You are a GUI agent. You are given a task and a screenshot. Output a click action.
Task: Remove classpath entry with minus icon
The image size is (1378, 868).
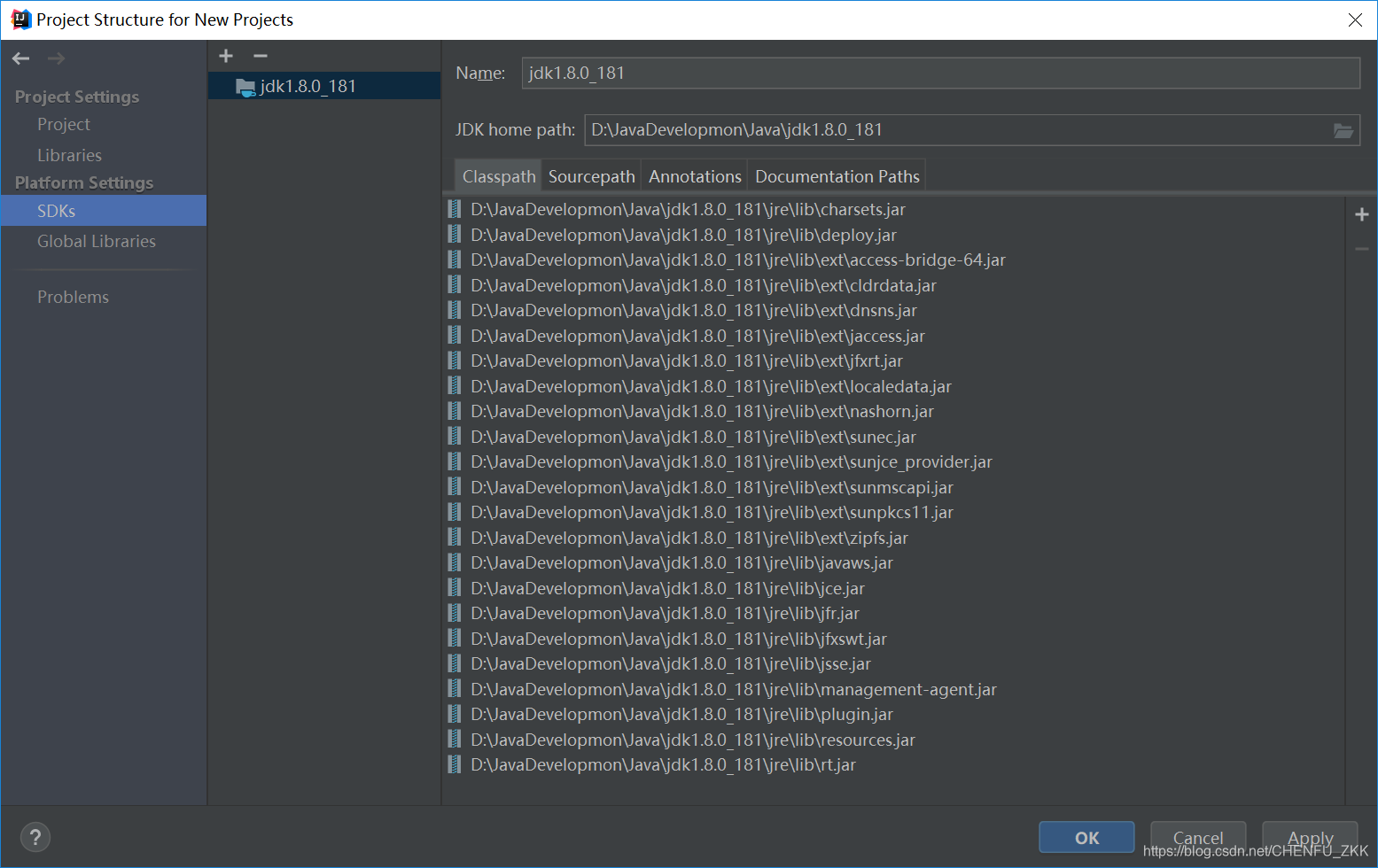pyautogui.click(x=1362, y=249)
